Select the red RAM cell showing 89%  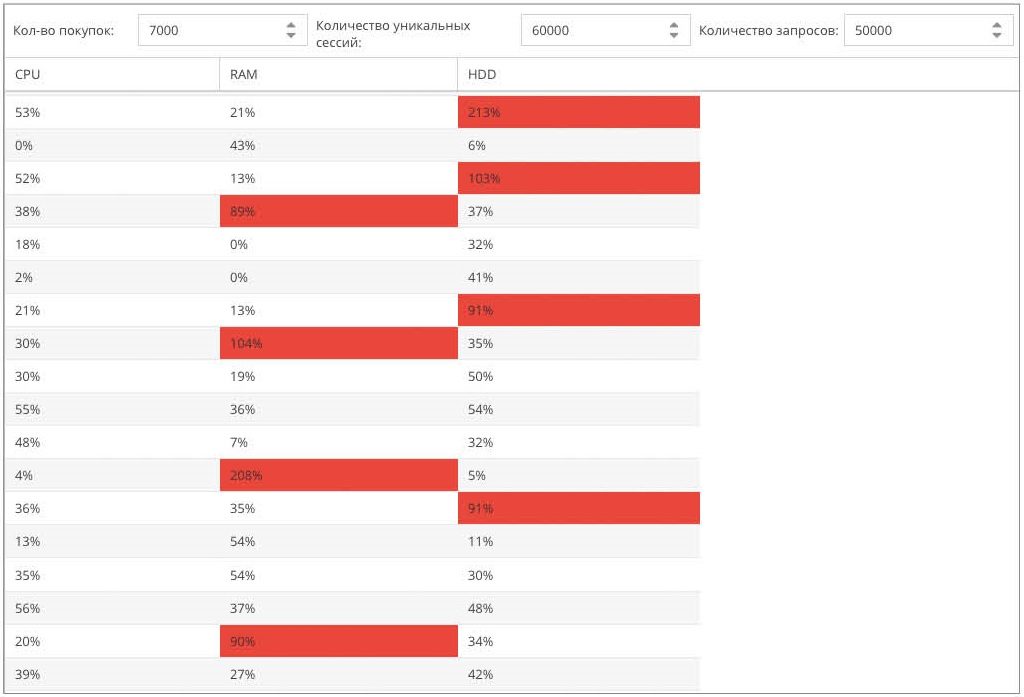tap(338, 211)
